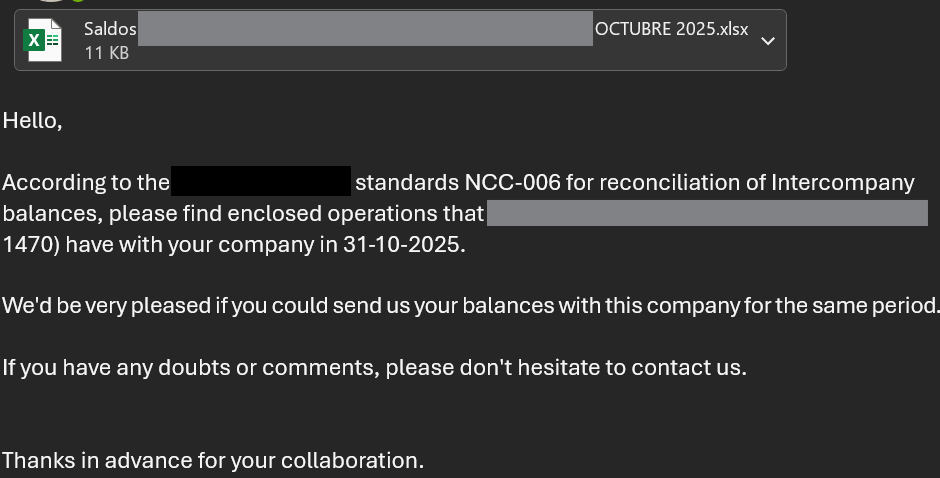The height and width of the screenshot is (478, 940).
Task: Click the green presence status dot
Action: point(77,1)
